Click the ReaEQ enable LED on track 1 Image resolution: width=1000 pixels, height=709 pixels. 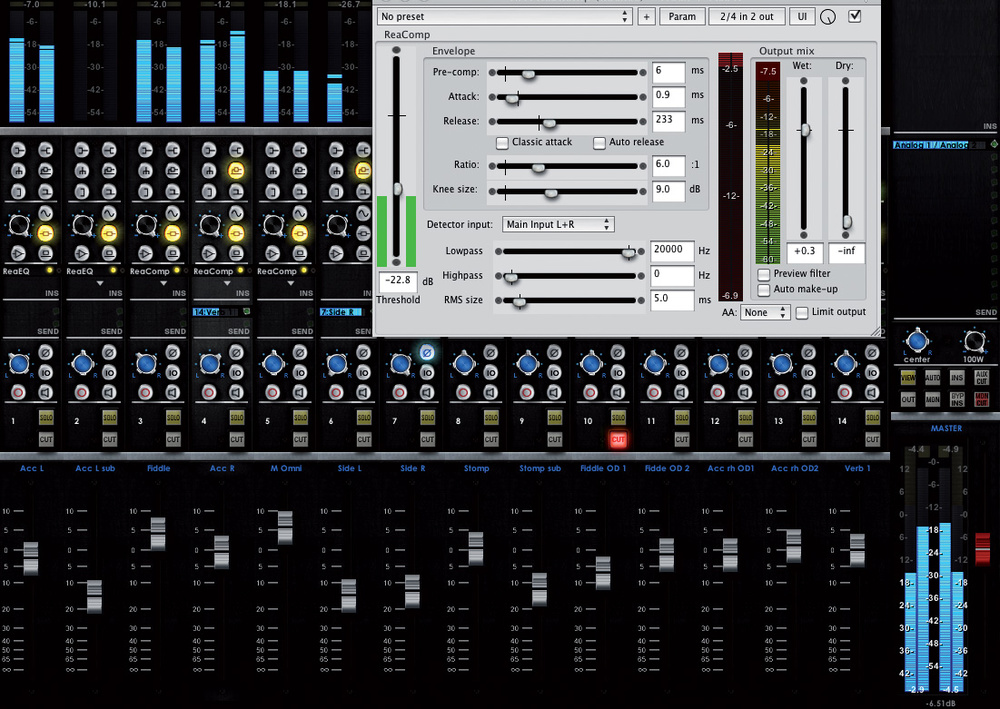tap(50, 271)
